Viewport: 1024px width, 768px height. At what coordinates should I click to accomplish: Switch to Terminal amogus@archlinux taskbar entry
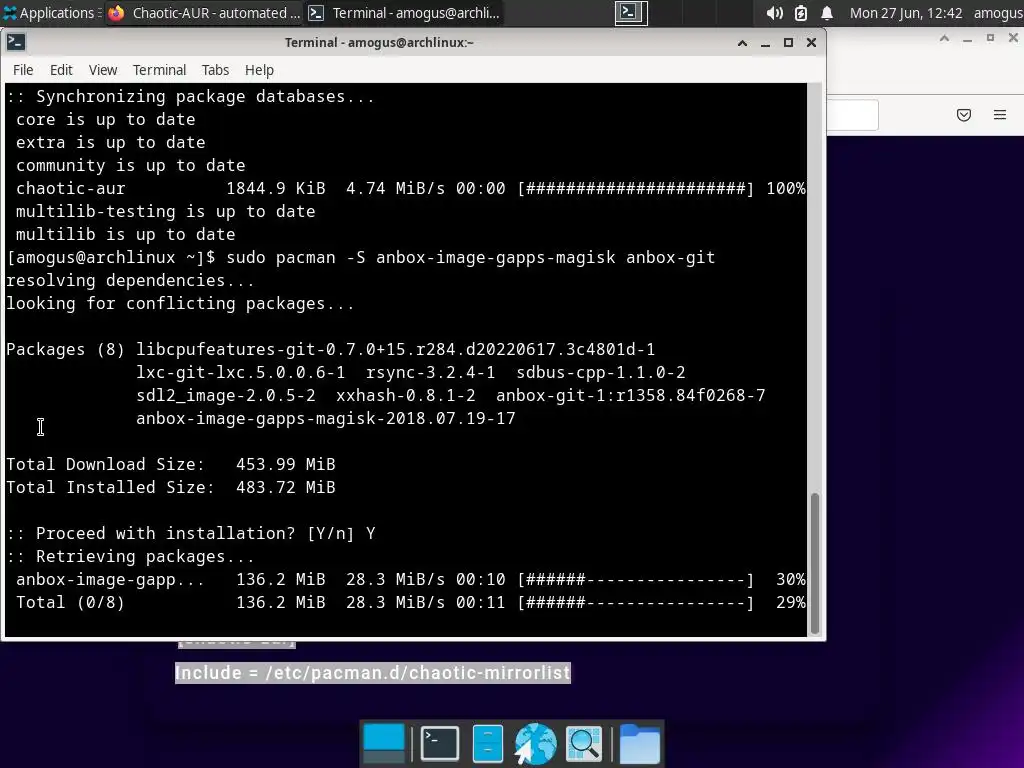[405, 12]
